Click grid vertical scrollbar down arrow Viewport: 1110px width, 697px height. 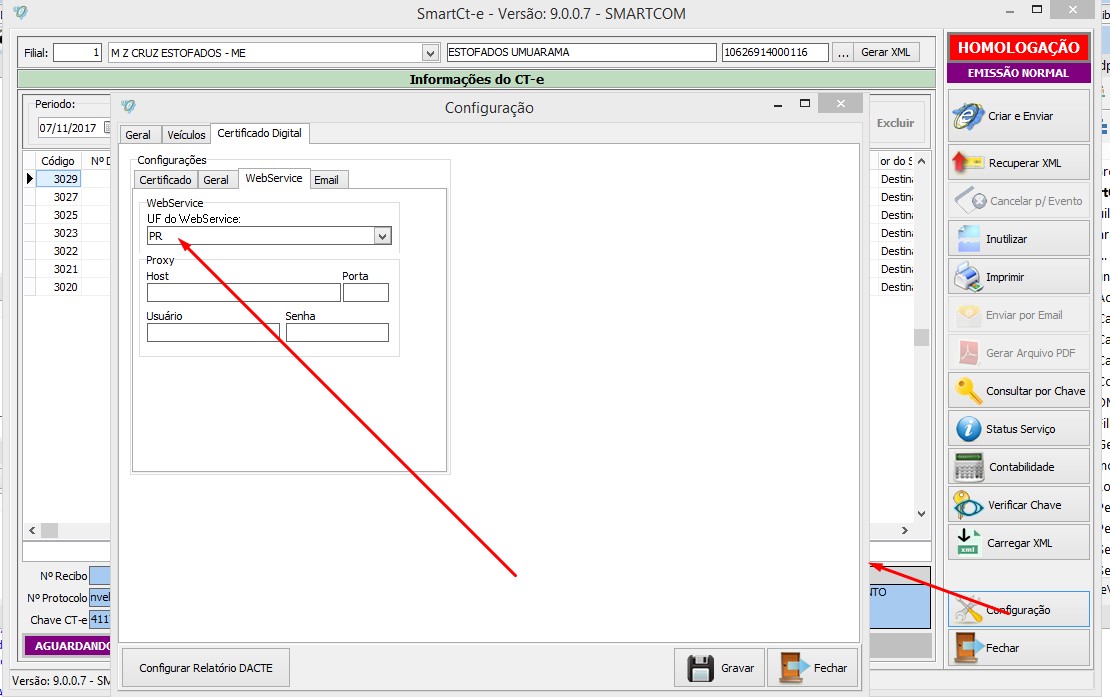(x=921, y=514)
